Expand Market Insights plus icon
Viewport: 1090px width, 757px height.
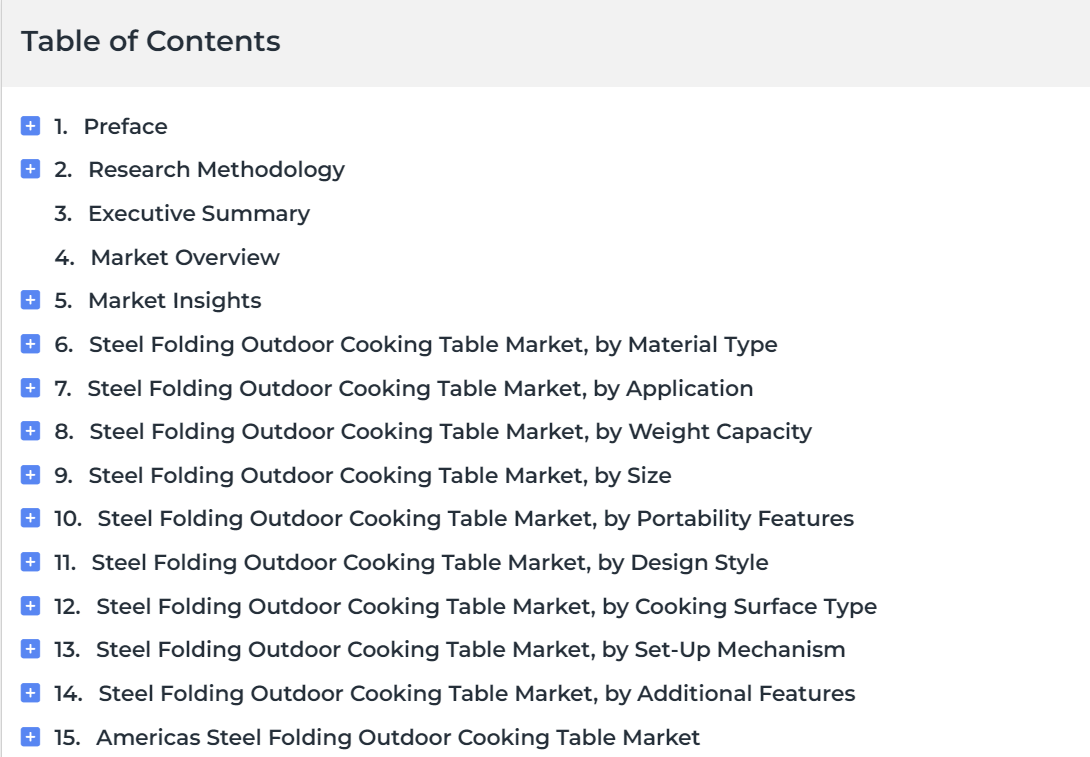coord(31,300)
